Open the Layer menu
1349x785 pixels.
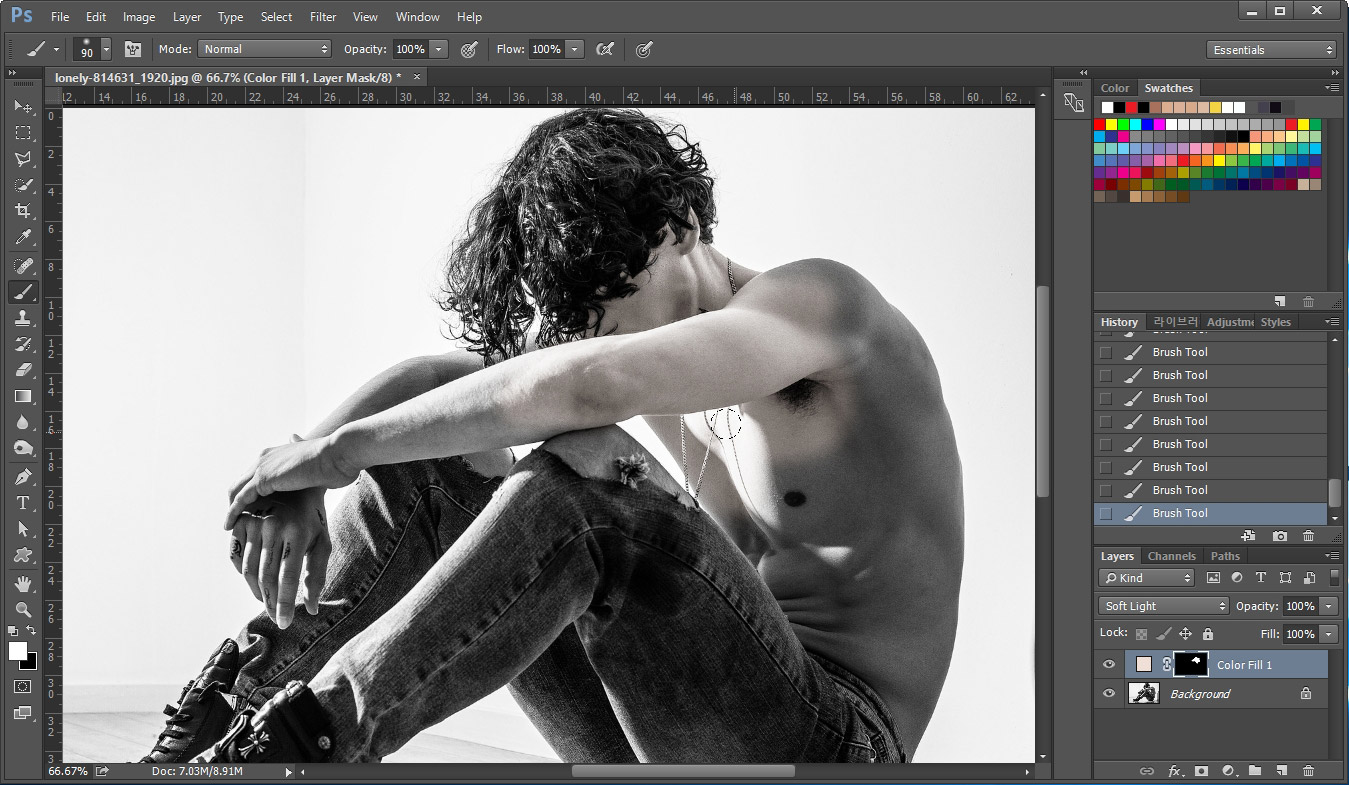[x=187, y=17]
